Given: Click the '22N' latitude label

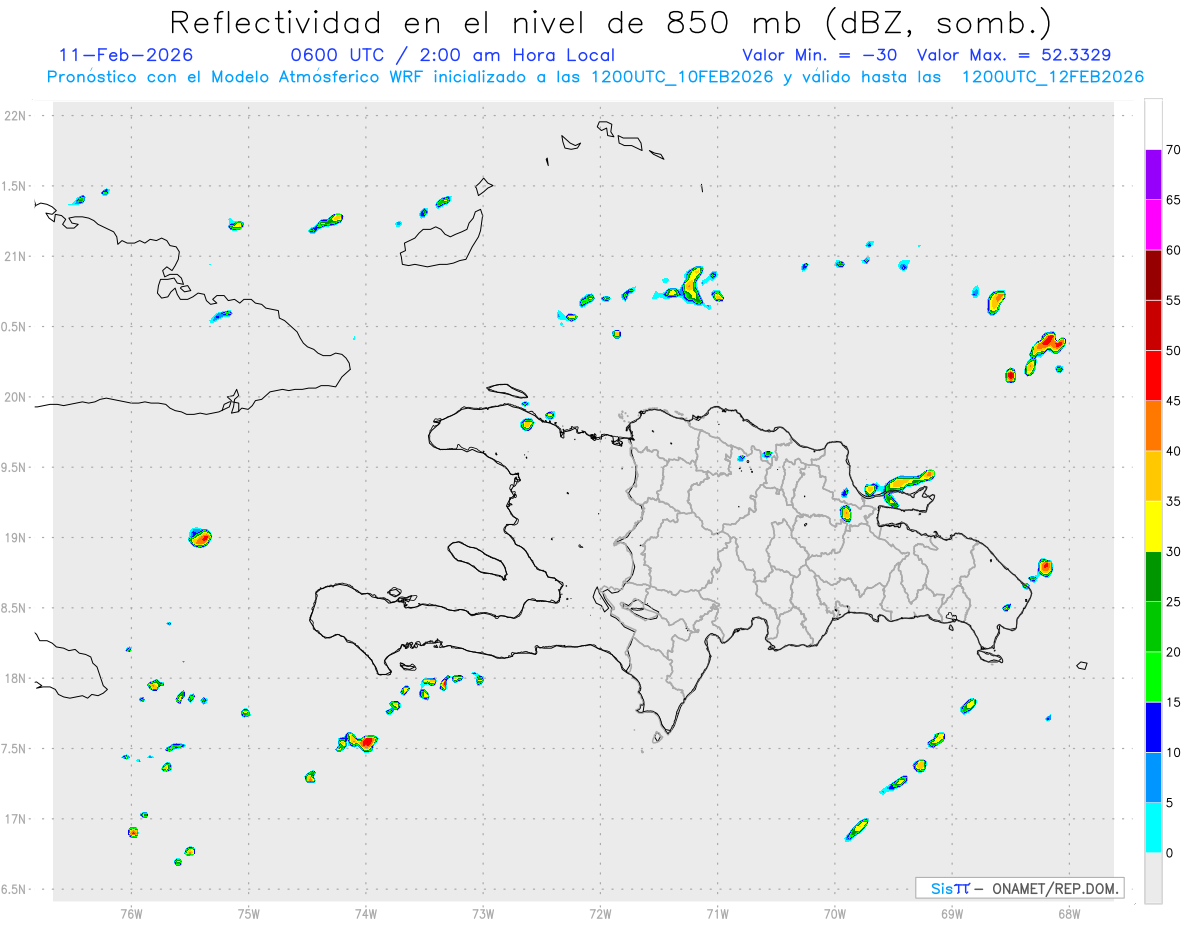Looking at the screenshot, I should (x=16, y=116).
